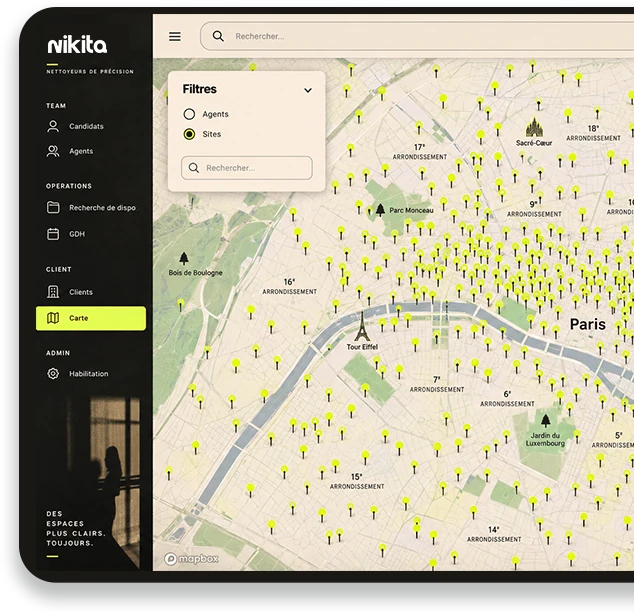Click the 18e Arrondissement map label
Screen dimensions: 634x614
click(593, 133)
